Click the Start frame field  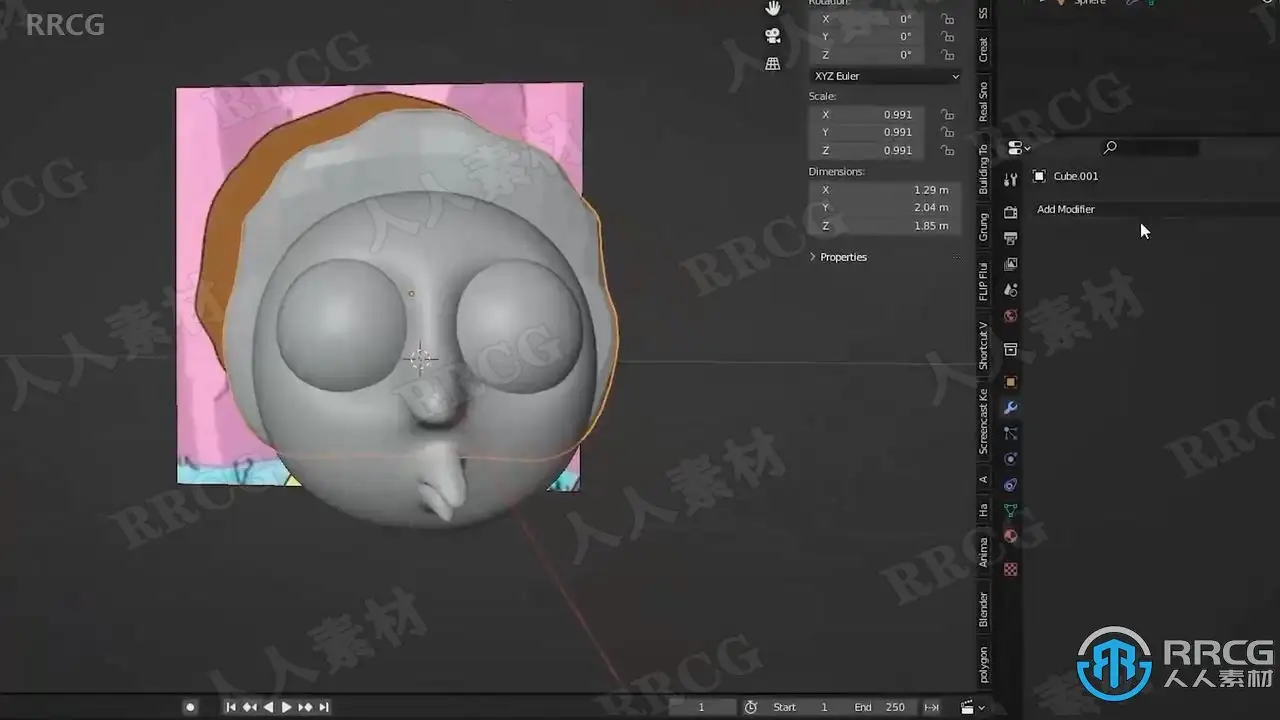(802, 707)
